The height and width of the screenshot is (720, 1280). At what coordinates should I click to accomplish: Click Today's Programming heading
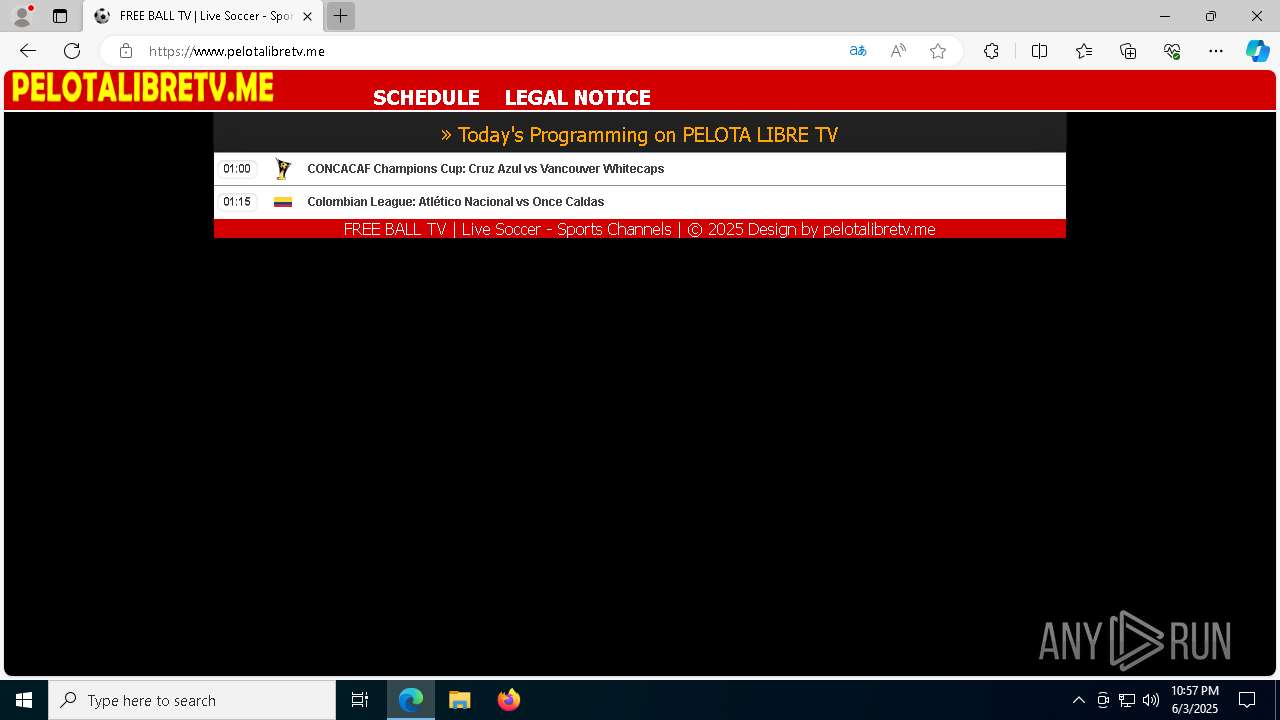pos(640,135)
